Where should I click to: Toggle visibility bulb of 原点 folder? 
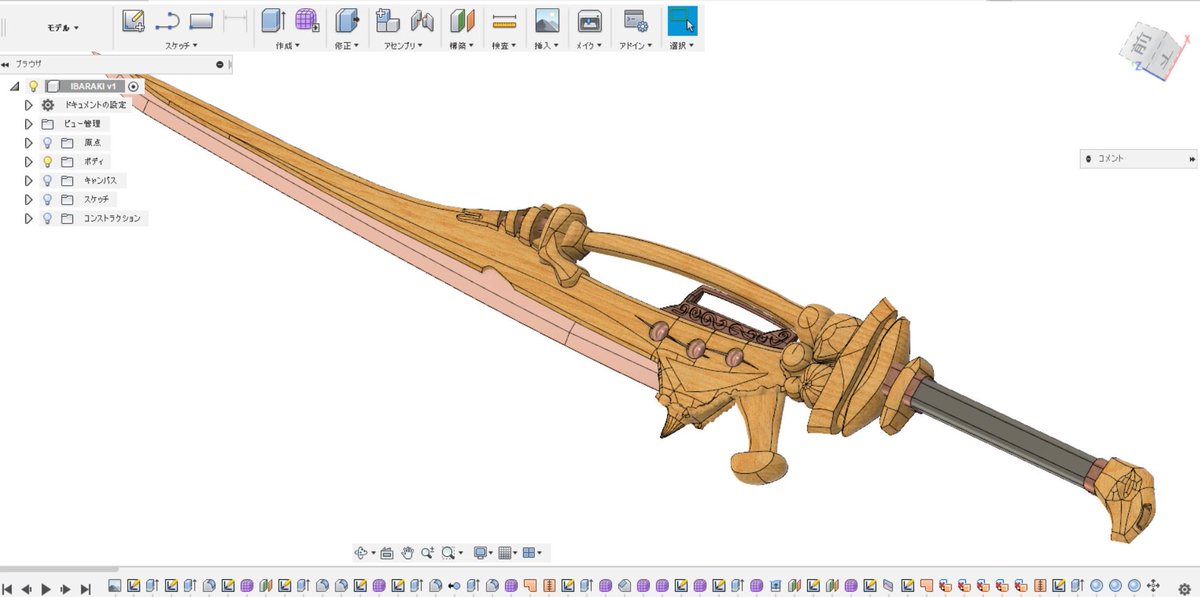(47, 143)
